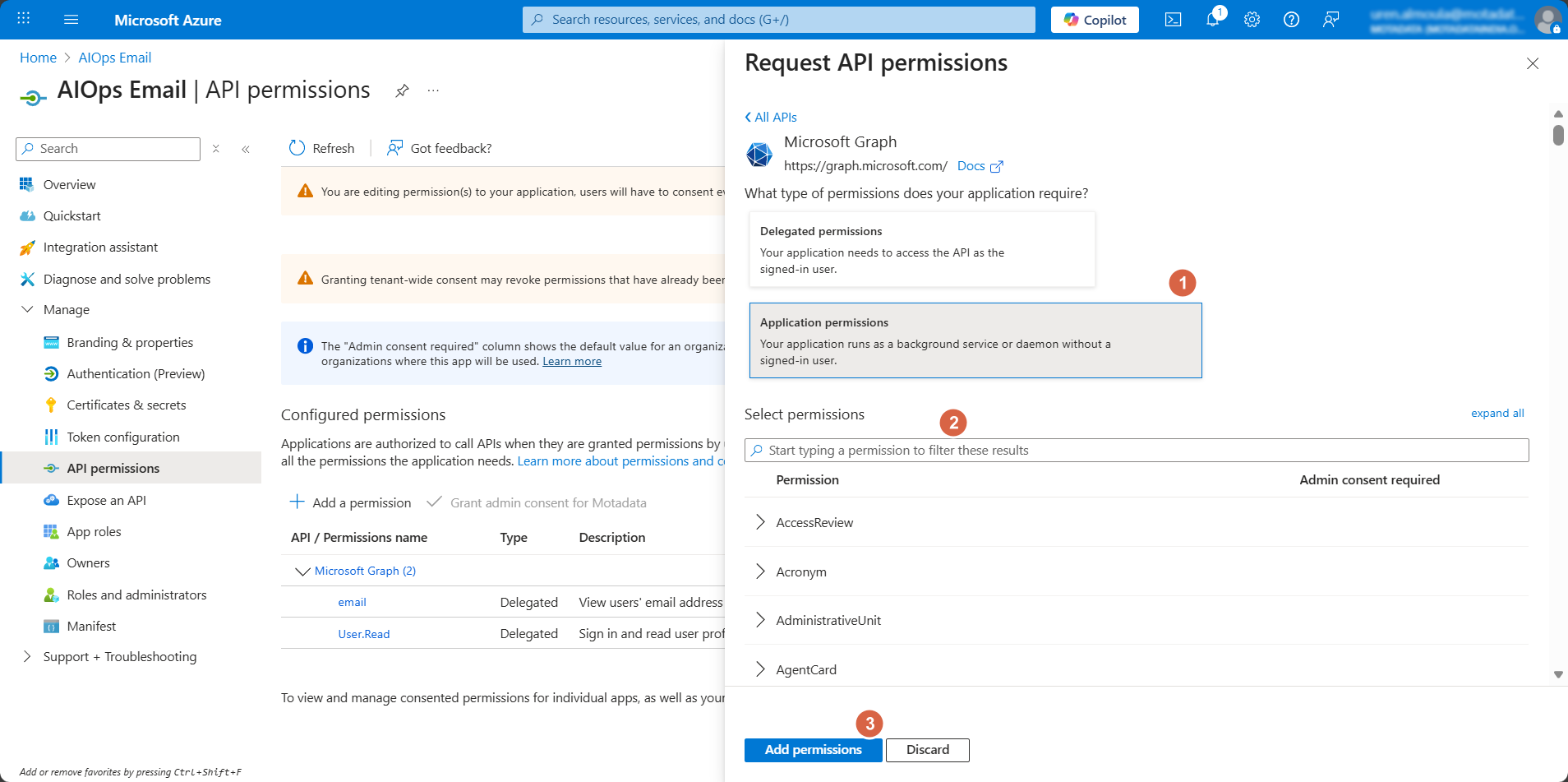Open Cloud Shell from the top bar
The height and width of the screenshot is (782, 1568).
click(x=1173, y=20)
